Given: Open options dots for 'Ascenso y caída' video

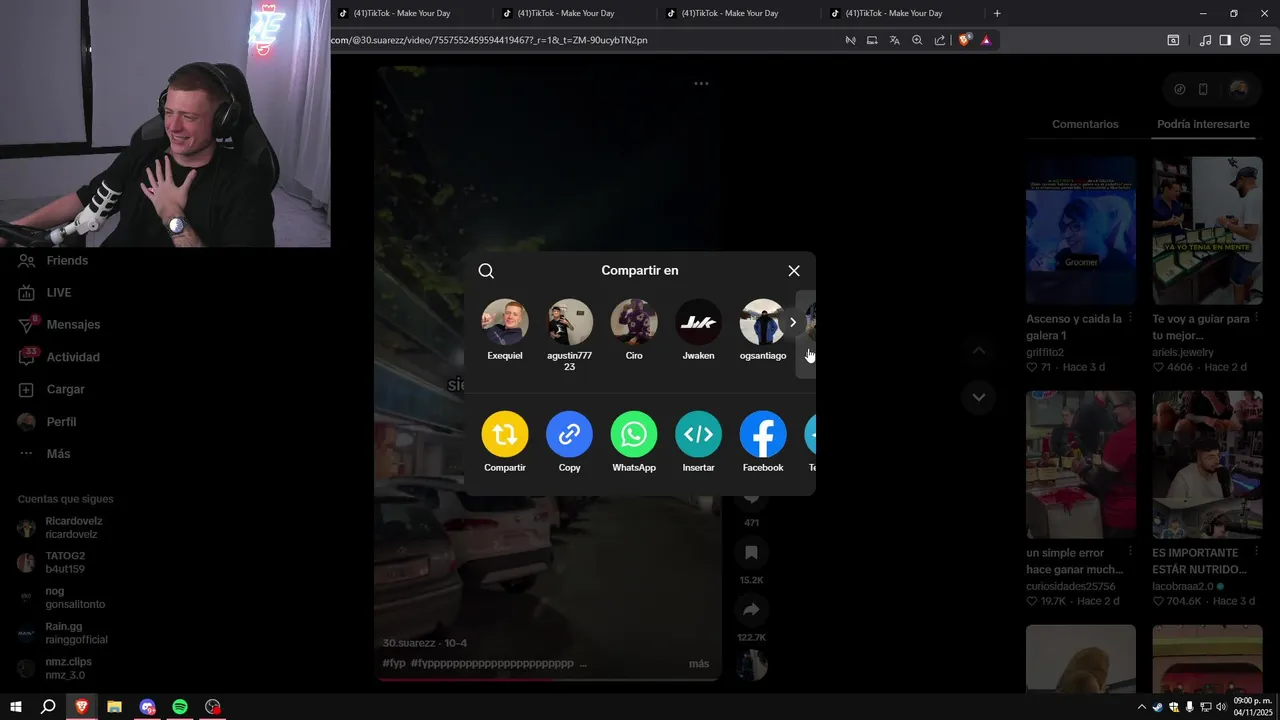Looking at the screenshot, I should pyautogui.click(x=1131, y=317).
